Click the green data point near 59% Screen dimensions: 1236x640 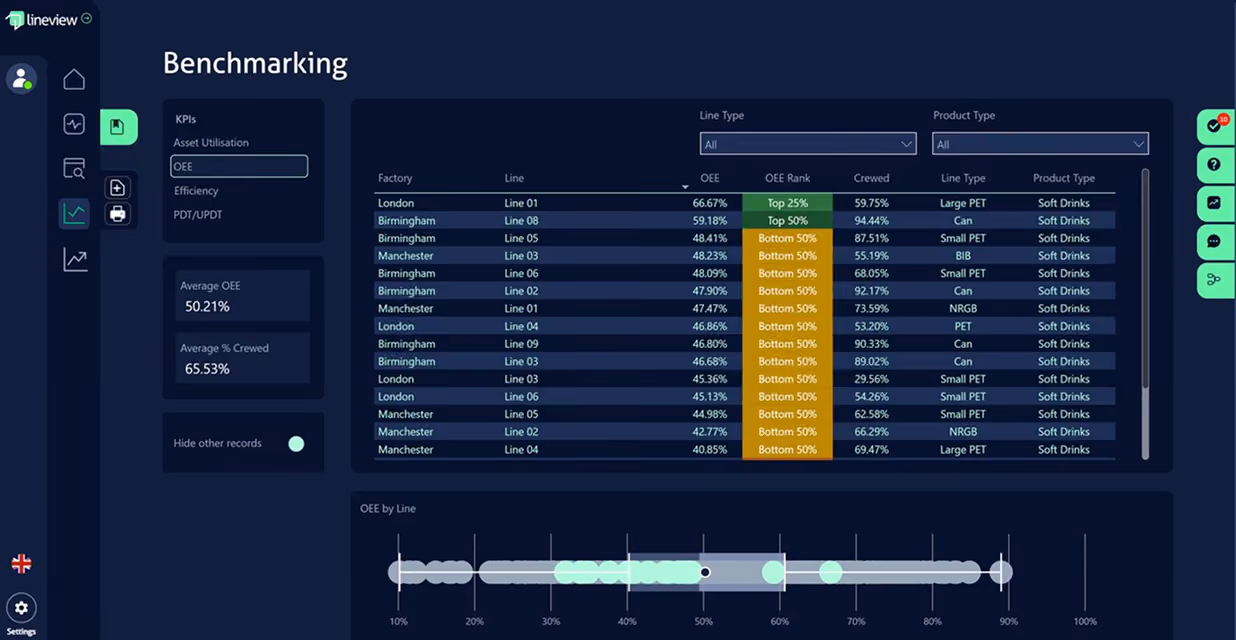tap(773, 572)
